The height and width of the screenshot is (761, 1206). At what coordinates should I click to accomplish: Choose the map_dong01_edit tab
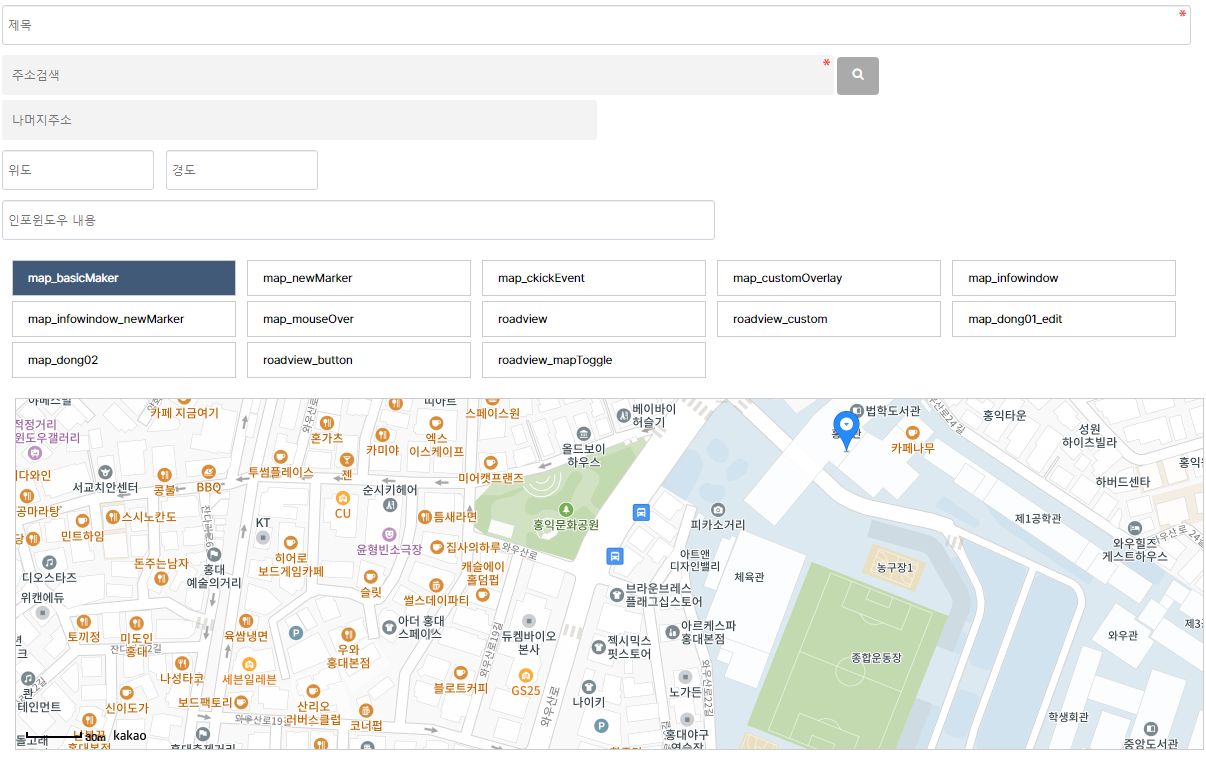pyautogui.click(x=1063, y=319)
